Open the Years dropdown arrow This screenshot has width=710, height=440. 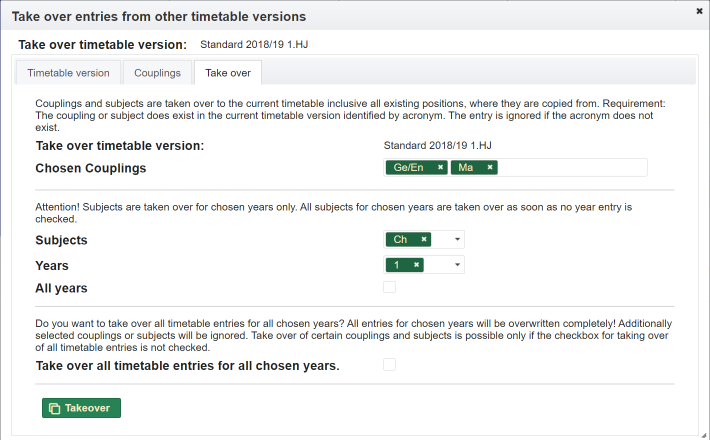[457, 265]
